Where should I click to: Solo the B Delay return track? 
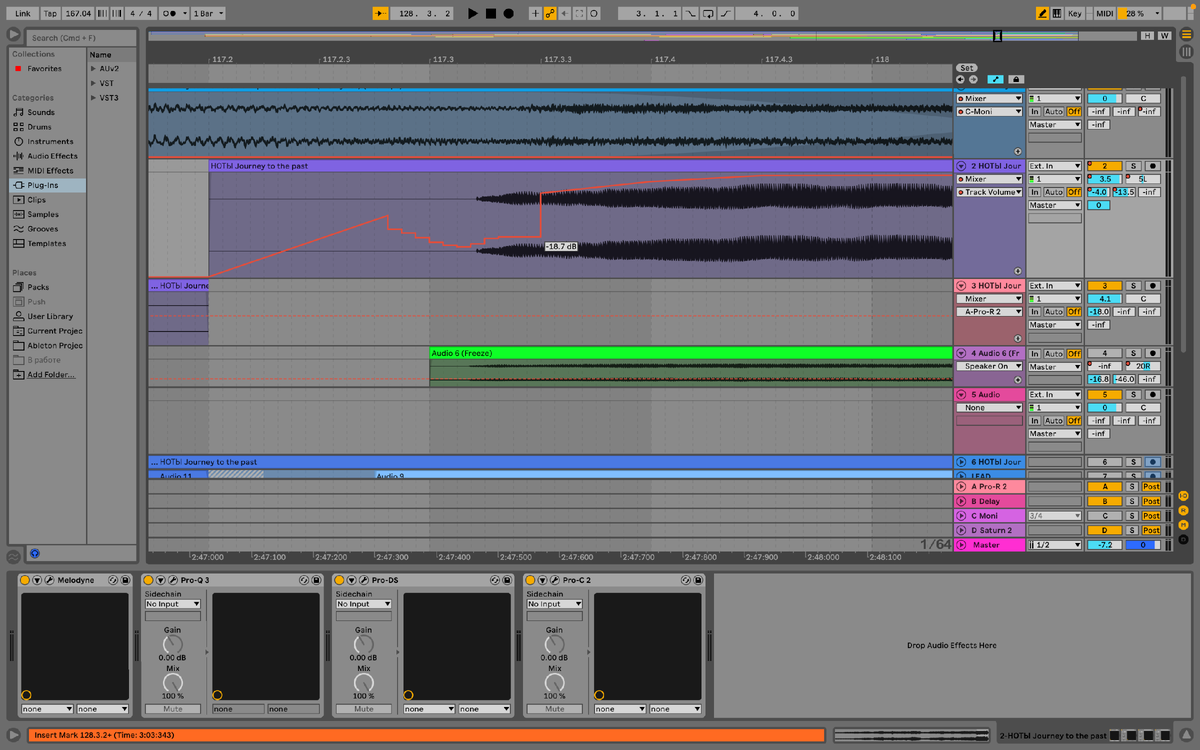coord(1132,501)
